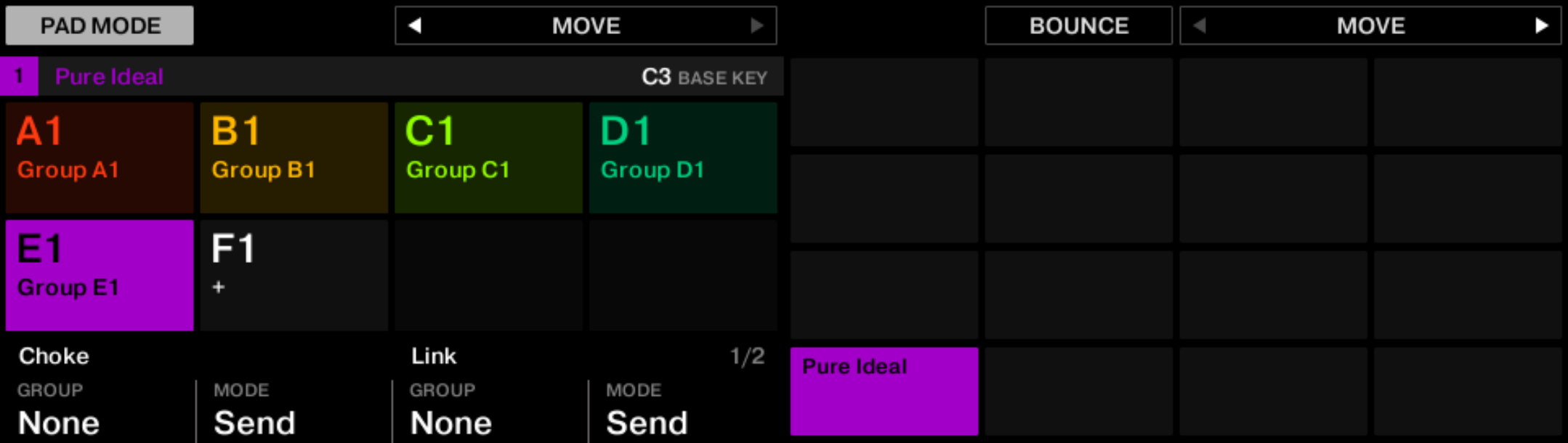Select the Group D1 pad
Image resolution: width=1568 pixels, height=443 pixels.
tap(683, 157)
